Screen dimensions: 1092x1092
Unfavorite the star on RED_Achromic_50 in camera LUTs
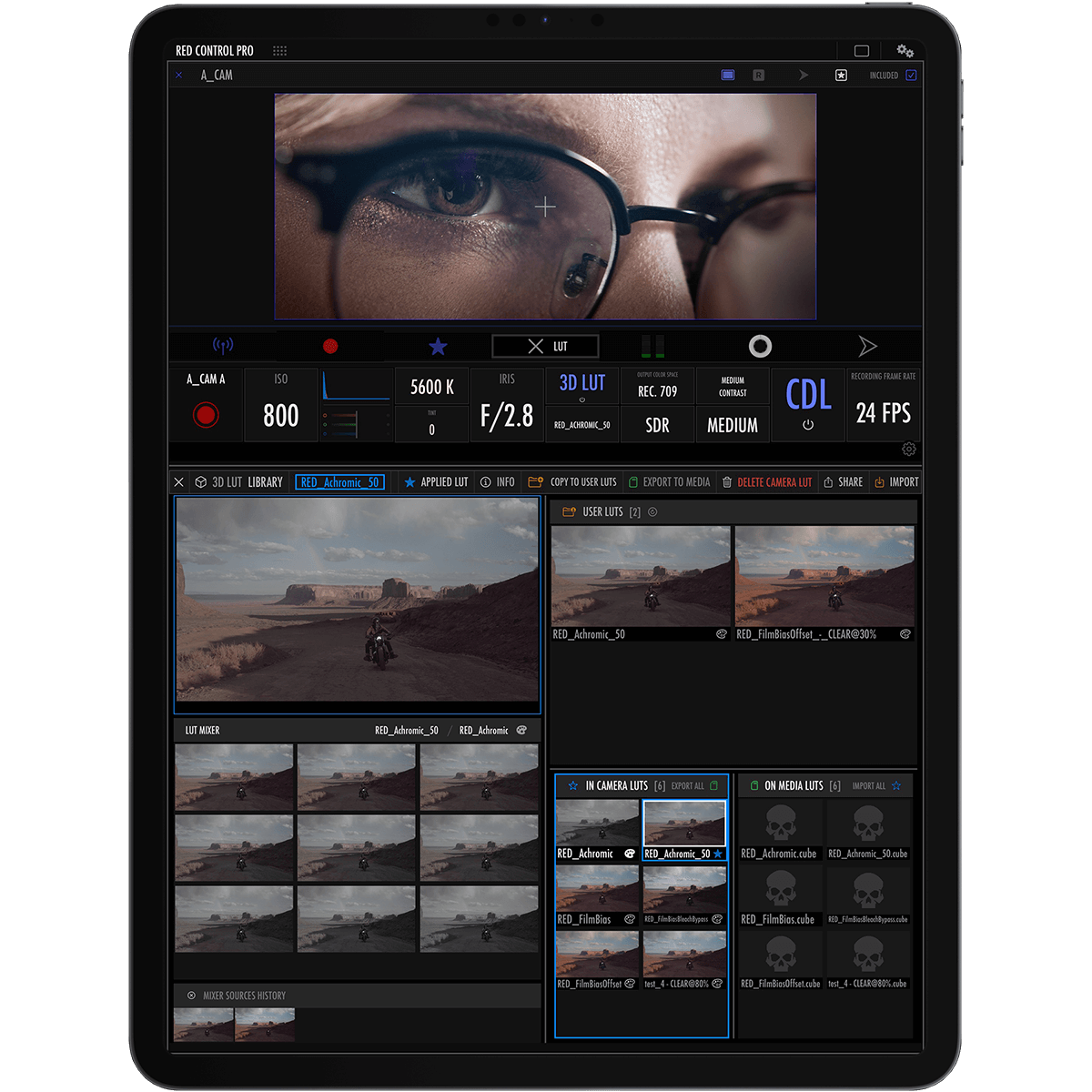[x=718, y=854]
